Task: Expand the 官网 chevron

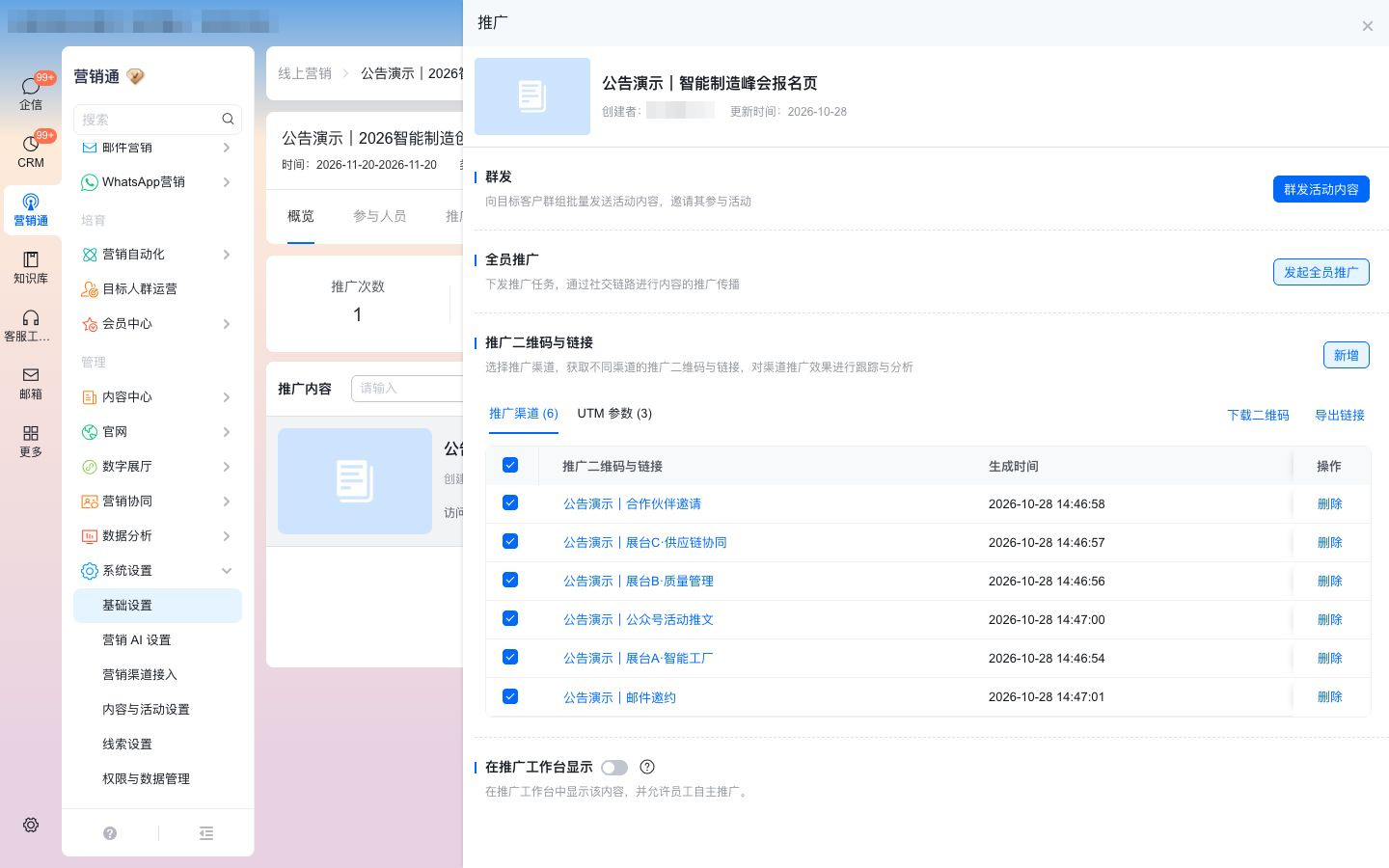Action: pos(227,431)
